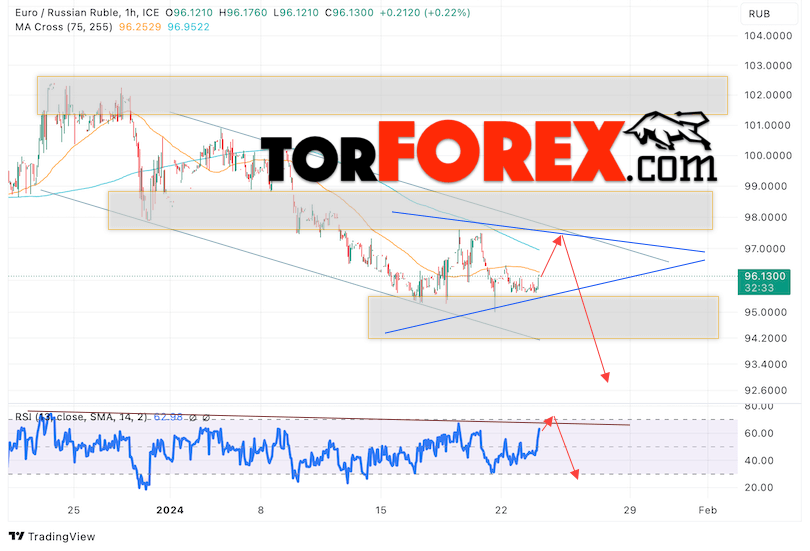810x551 pixels.
Task: Select the RSI indicator legend label
Action: click(81, 417)
